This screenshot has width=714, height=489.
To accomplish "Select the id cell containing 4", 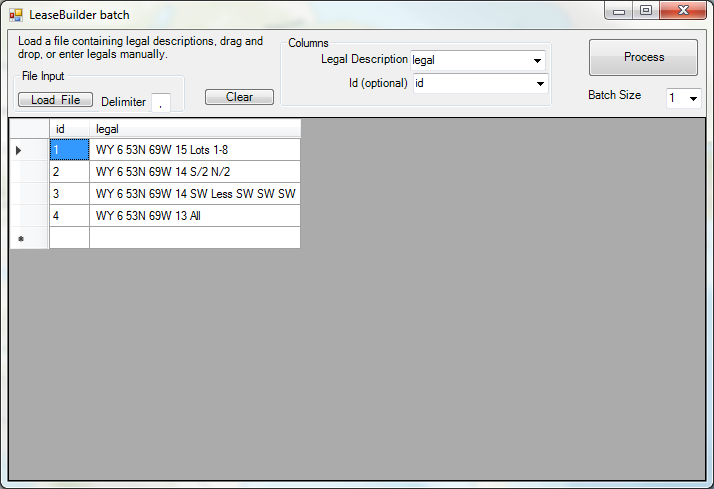I will [69, 215].
